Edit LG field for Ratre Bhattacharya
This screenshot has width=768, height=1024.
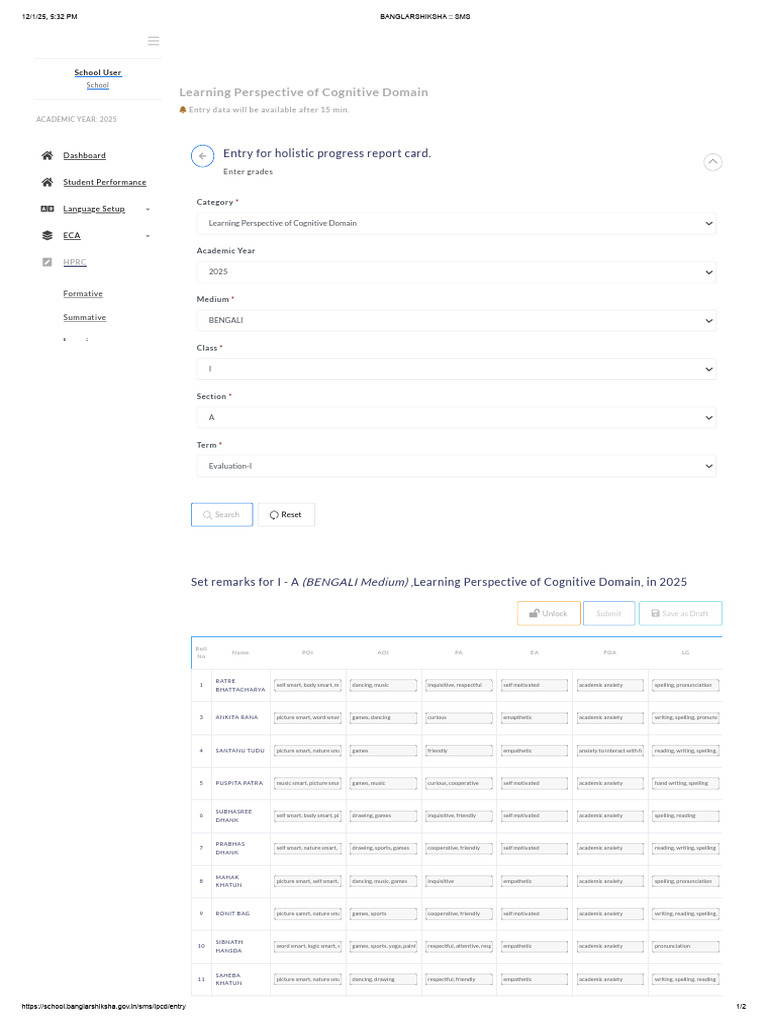click(x=686, y=686)
